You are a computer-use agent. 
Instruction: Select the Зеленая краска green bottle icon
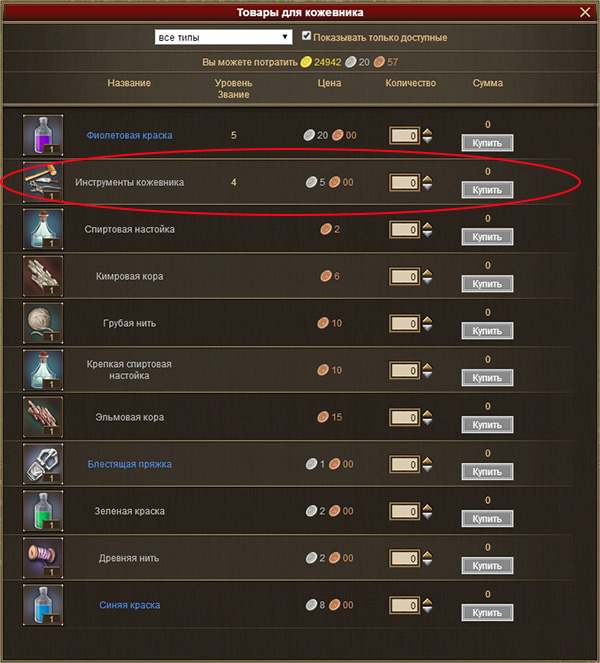coord(43,511)
